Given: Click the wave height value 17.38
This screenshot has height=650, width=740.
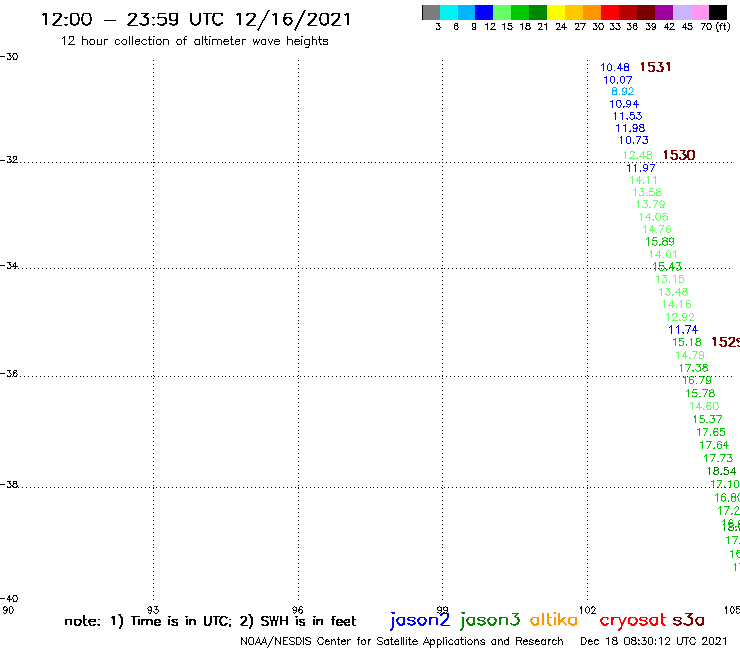Looking at the screenshot, I should 693,368.
